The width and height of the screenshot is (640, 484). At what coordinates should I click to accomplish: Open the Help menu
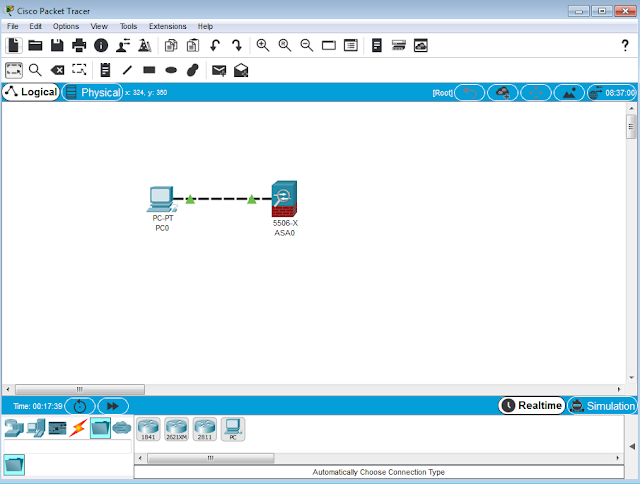(205, 26)
